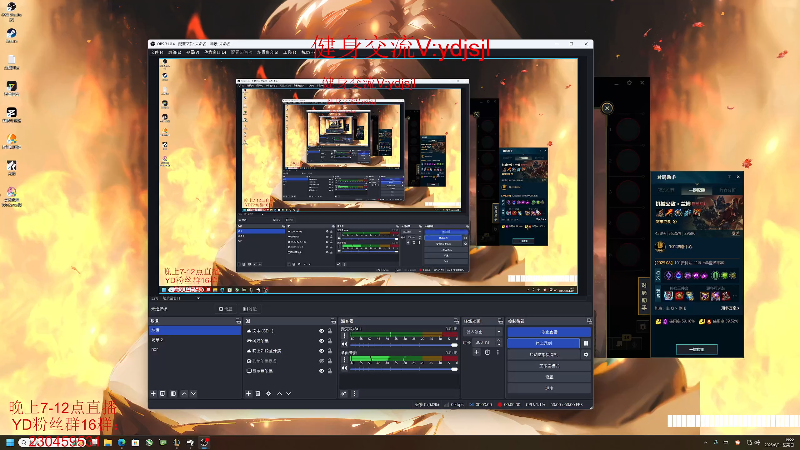Switch to first tab in League helper panel
The width and height of the screenshot is (800, 450).
[666, 190]
